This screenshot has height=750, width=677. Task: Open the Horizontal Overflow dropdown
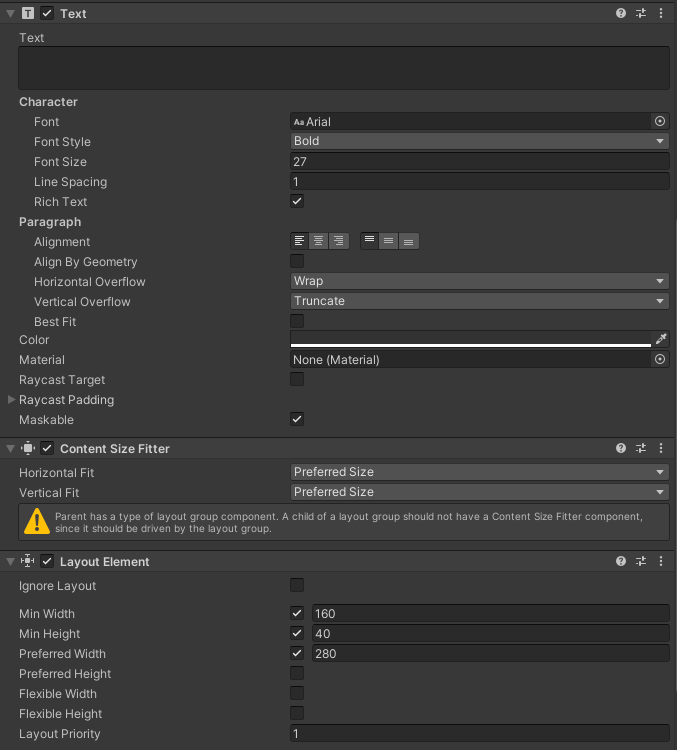coord(479,281)
